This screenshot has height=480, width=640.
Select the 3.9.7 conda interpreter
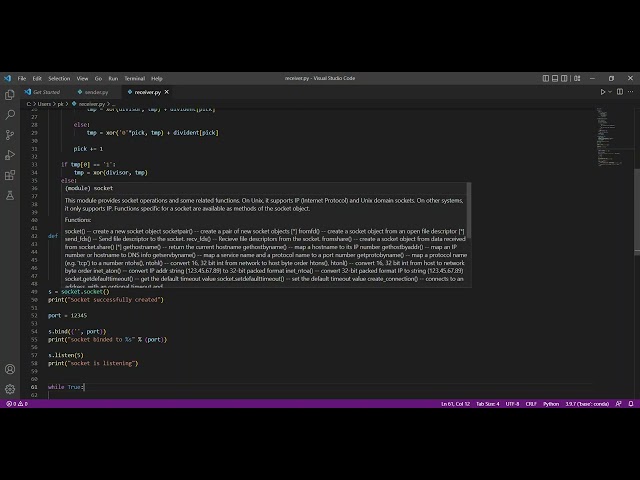587,404
